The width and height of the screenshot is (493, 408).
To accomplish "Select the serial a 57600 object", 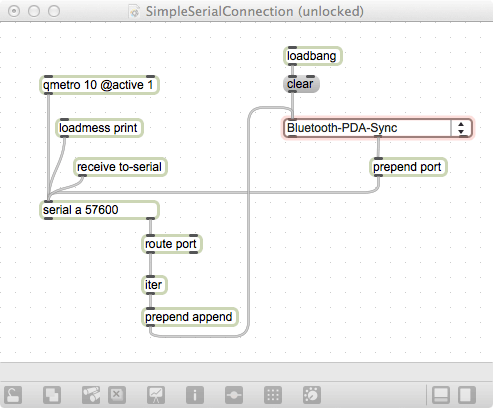I will coord(99,210).
